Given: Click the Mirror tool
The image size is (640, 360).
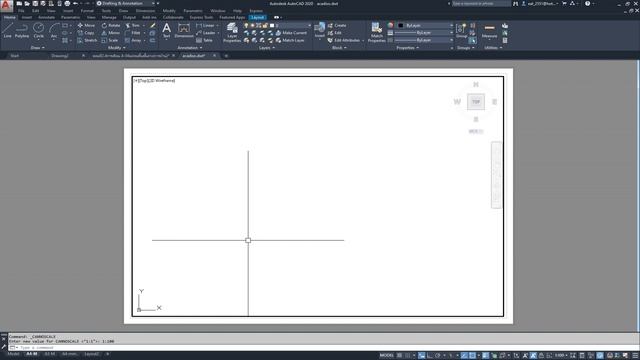Looking at the screenshot, I should [x=111, y=33].
